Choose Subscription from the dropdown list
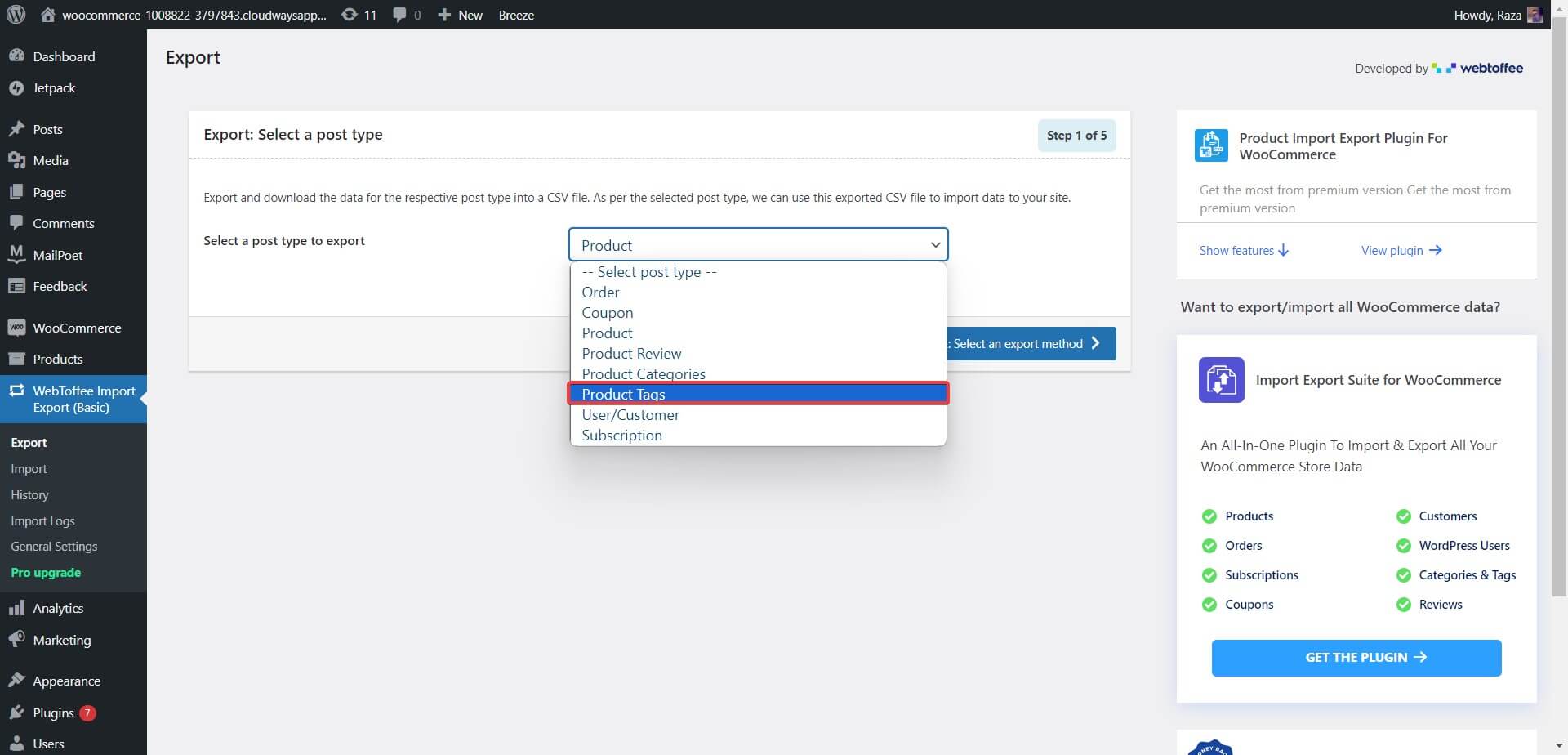The height and width of the screenshot is (755, 1568). [758, 436]
